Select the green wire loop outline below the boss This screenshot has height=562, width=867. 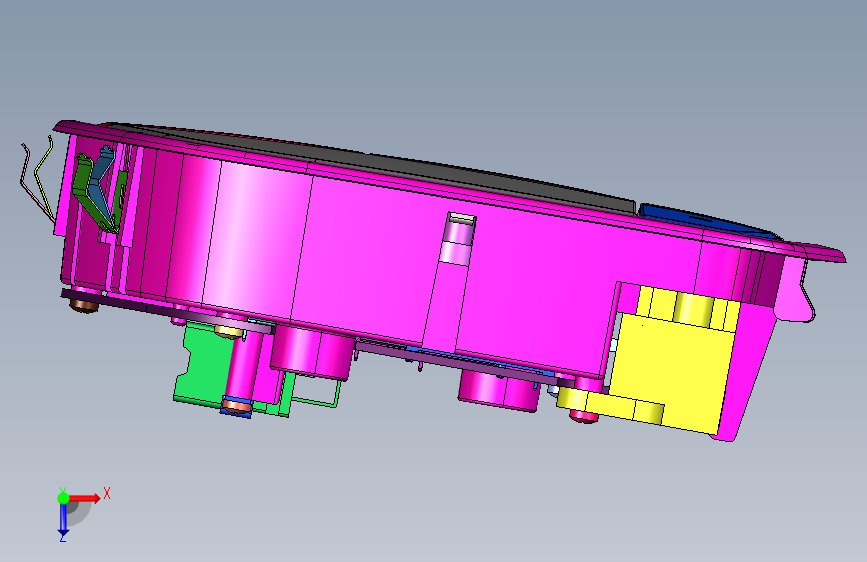[x=315, y=391]
